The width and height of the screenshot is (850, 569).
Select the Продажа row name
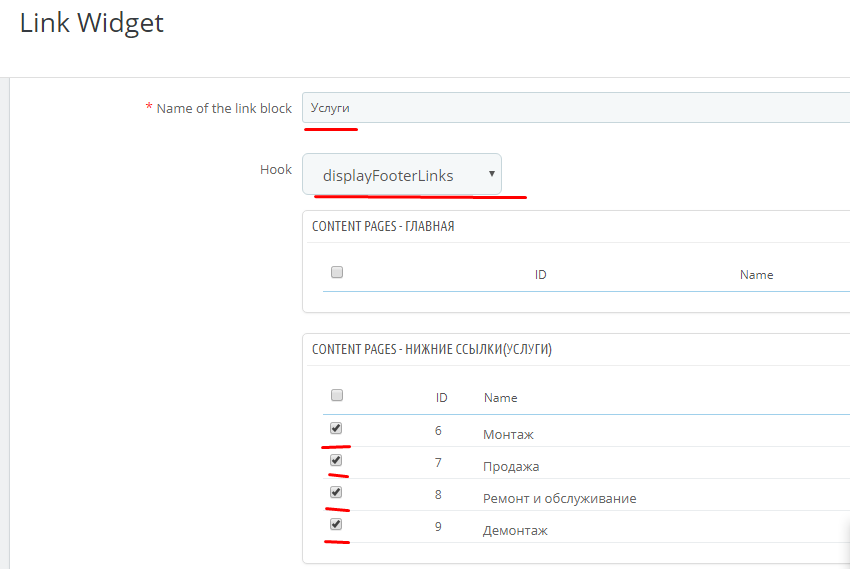(511, 467)
